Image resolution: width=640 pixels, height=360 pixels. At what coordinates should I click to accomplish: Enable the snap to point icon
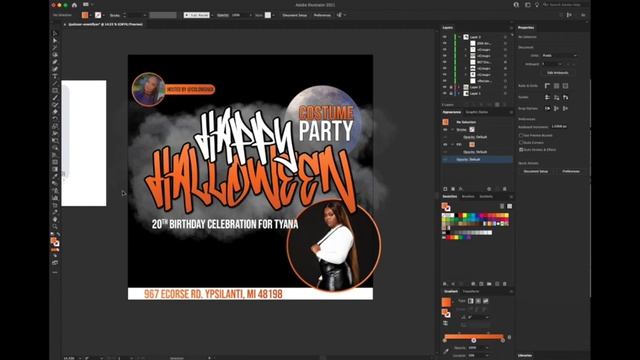pyautogui.click(x=547, y=108)
